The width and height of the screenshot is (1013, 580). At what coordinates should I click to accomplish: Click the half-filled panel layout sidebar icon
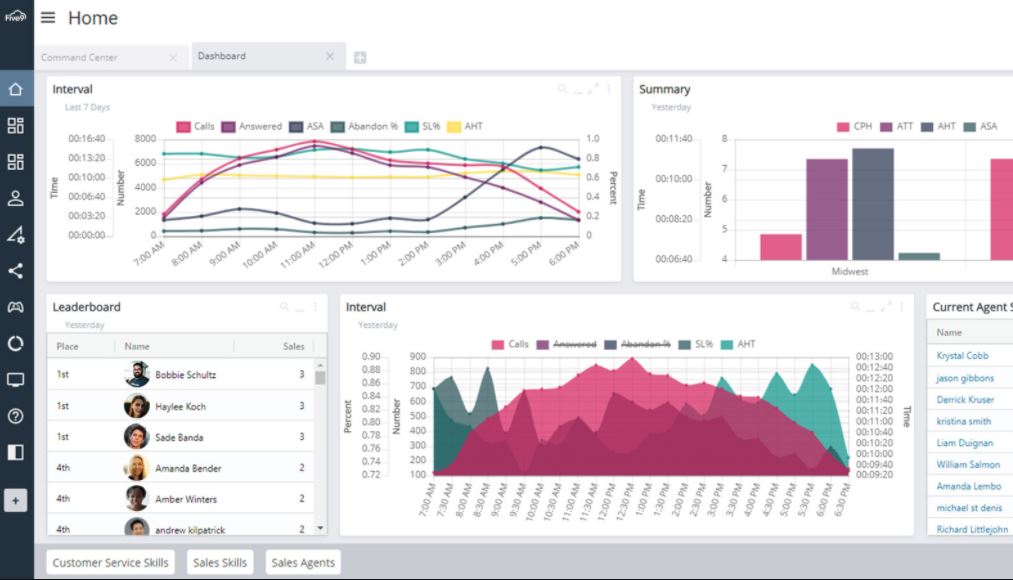(x=16, y=452)
